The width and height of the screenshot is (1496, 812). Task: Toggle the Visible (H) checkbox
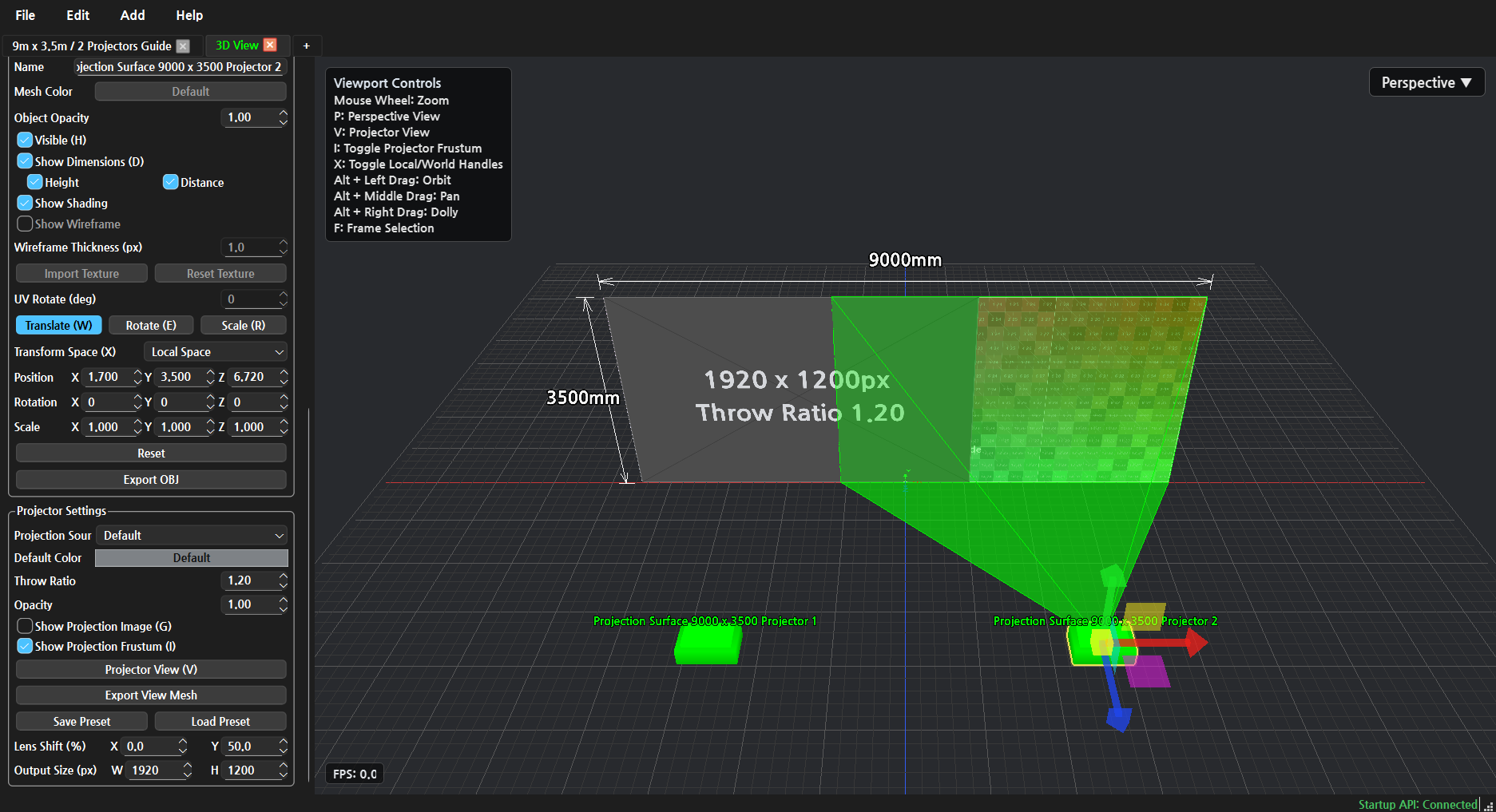25,140
